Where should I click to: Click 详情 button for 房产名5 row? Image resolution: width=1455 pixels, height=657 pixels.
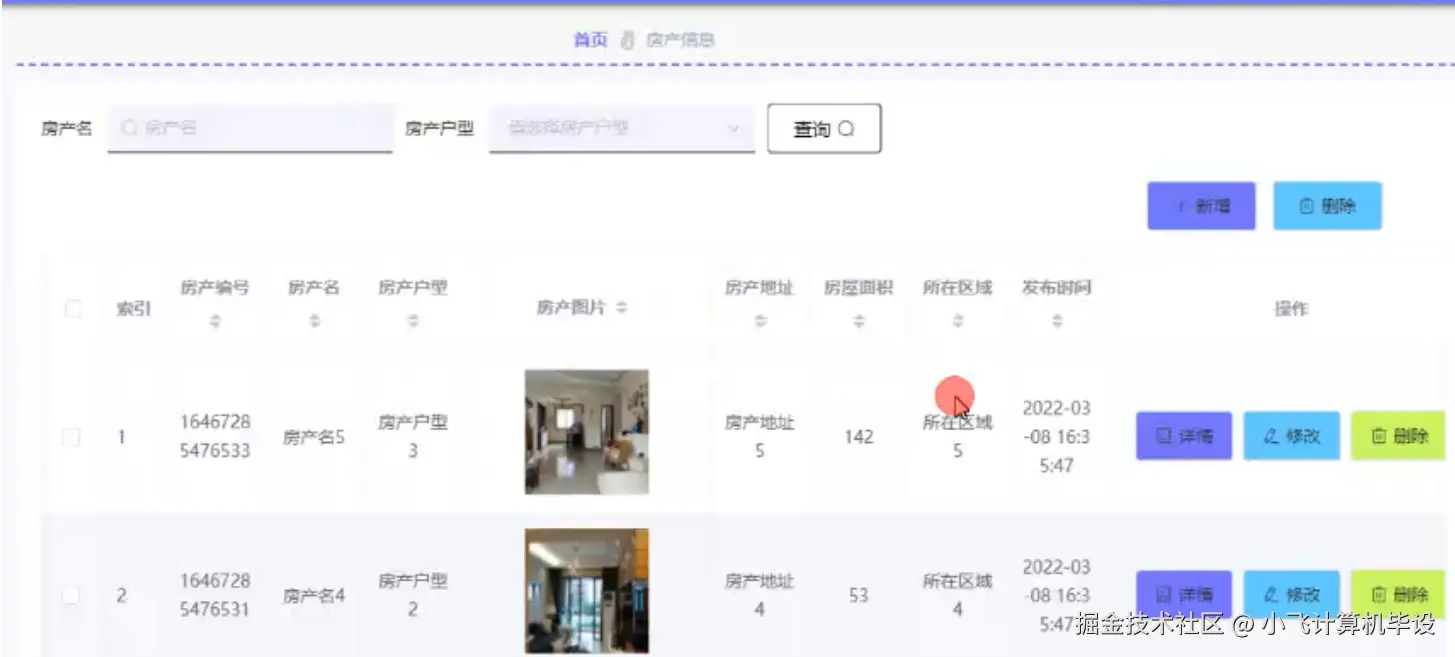[x=1184, y=436]
